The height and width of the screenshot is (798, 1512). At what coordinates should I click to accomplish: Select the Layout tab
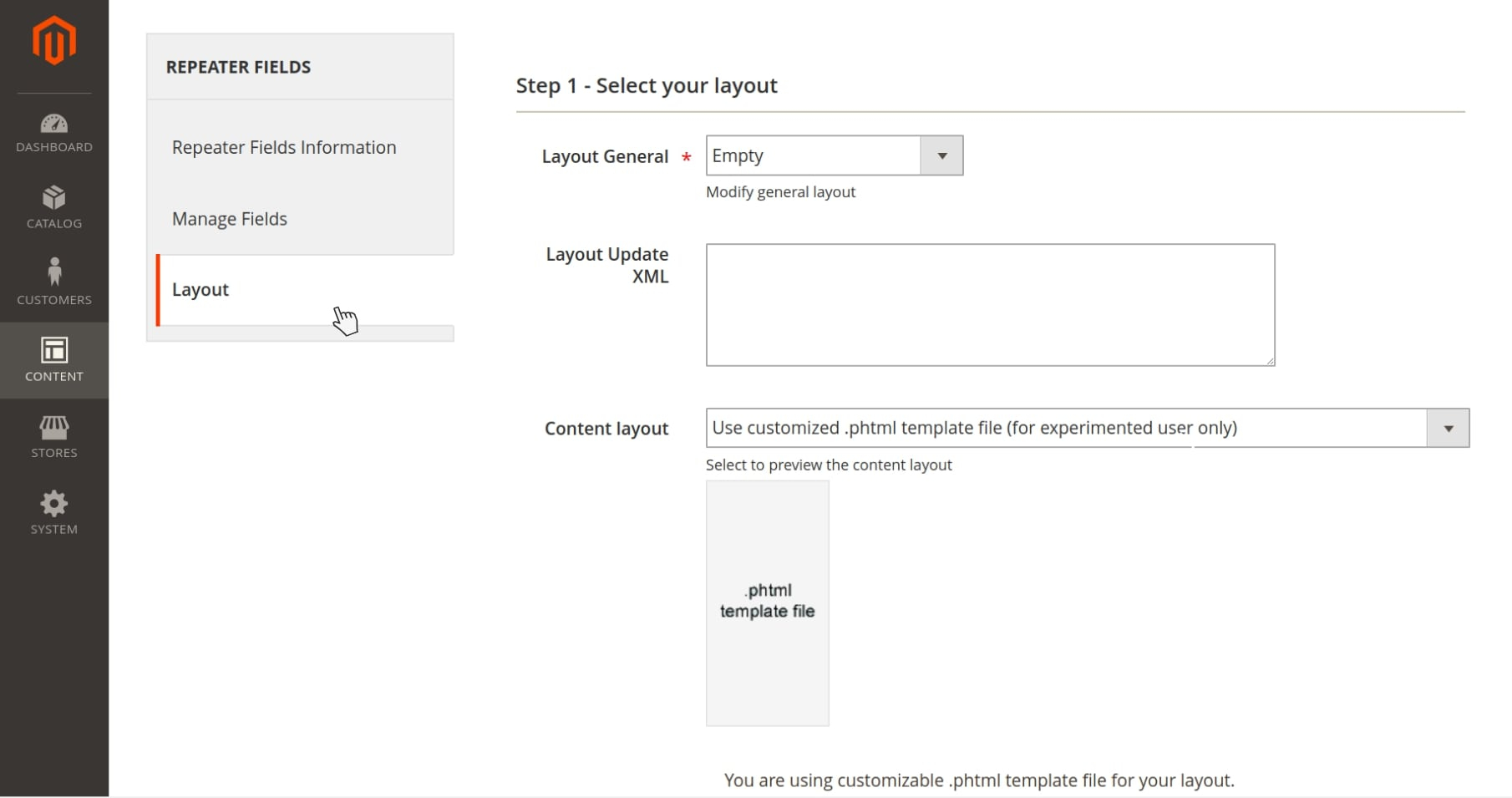pos(200,290)
